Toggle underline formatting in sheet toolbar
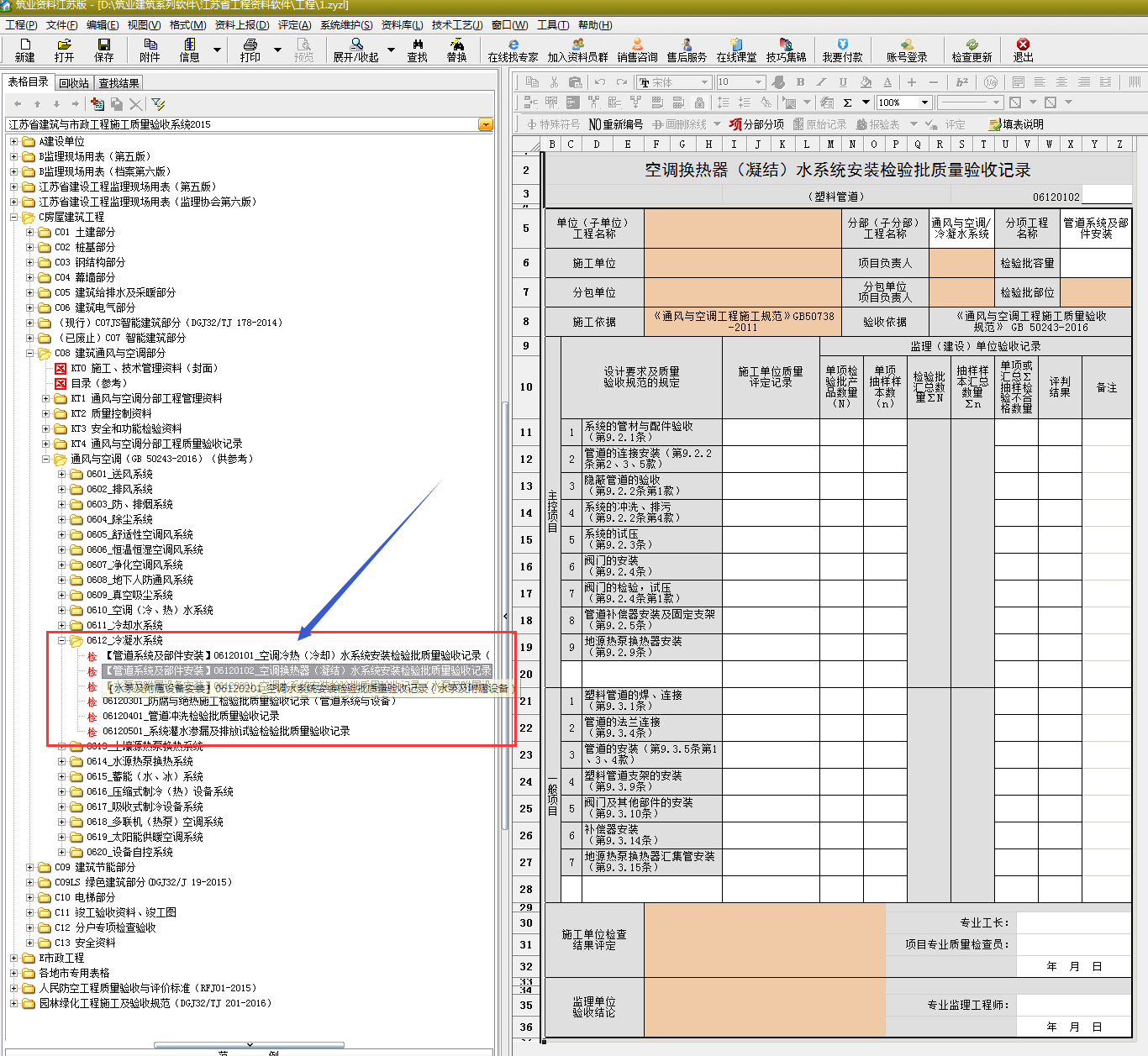The width and height of the screenshot is (1148, 1056). [x=843, y=81]
